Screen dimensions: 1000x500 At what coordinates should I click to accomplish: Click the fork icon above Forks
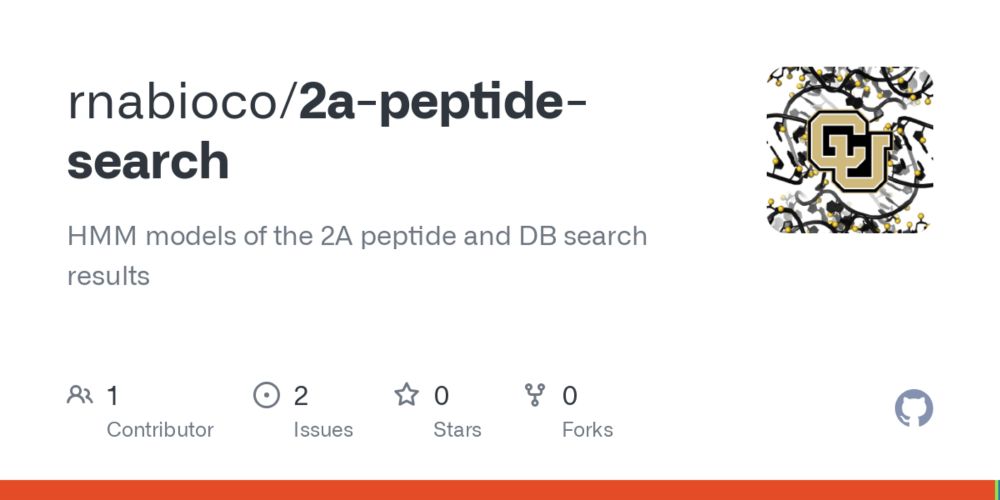point(535,395)
